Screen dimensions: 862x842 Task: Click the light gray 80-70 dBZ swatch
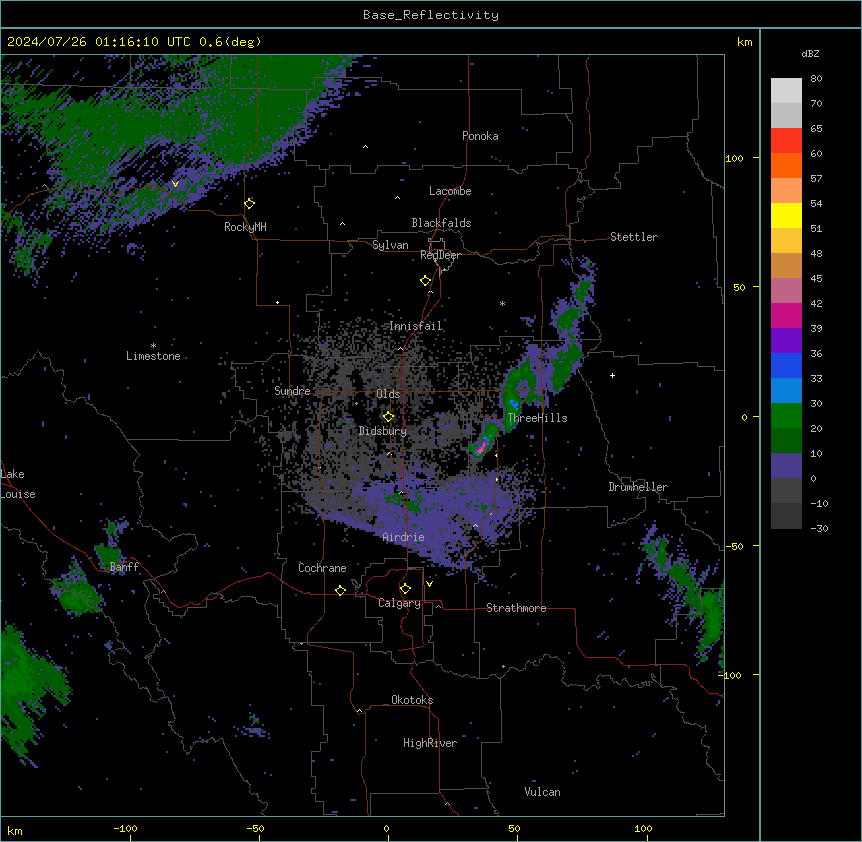(x=786, y=91)
